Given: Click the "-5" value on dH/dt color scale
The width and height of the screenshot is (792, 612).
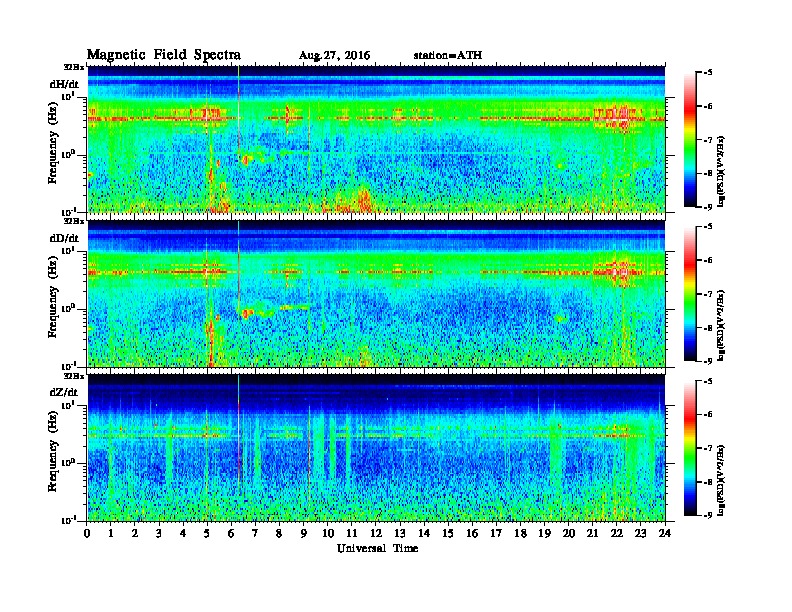Looking at the screenshot, I should (x=708, y=73).
